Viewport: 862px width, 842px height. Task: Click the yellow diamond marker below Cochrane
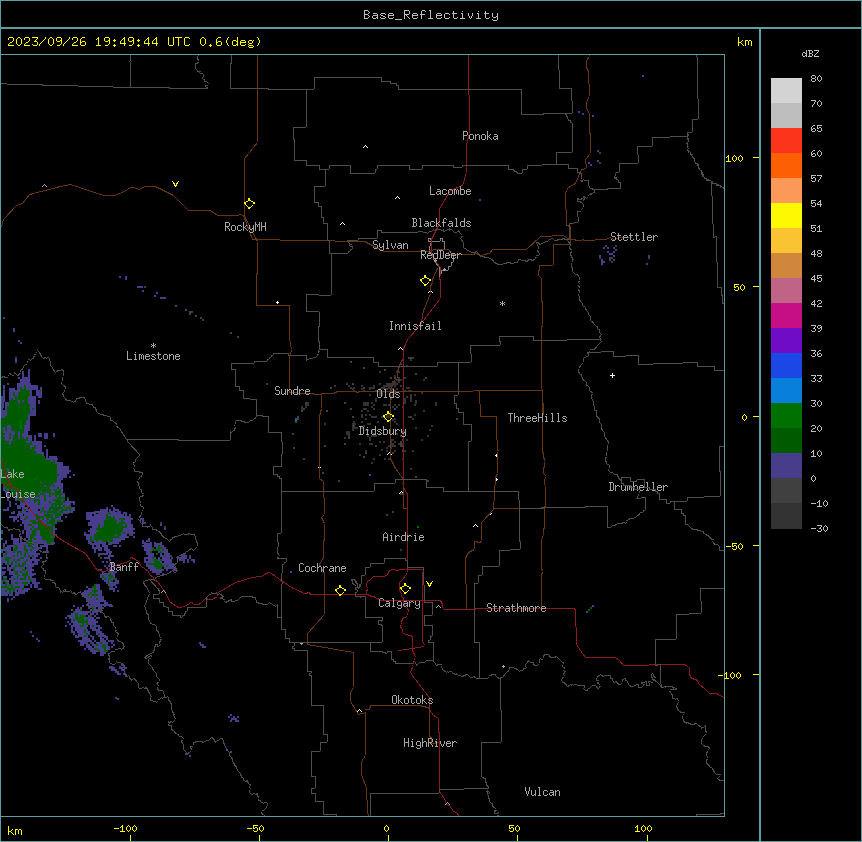[x=340, y=590]
